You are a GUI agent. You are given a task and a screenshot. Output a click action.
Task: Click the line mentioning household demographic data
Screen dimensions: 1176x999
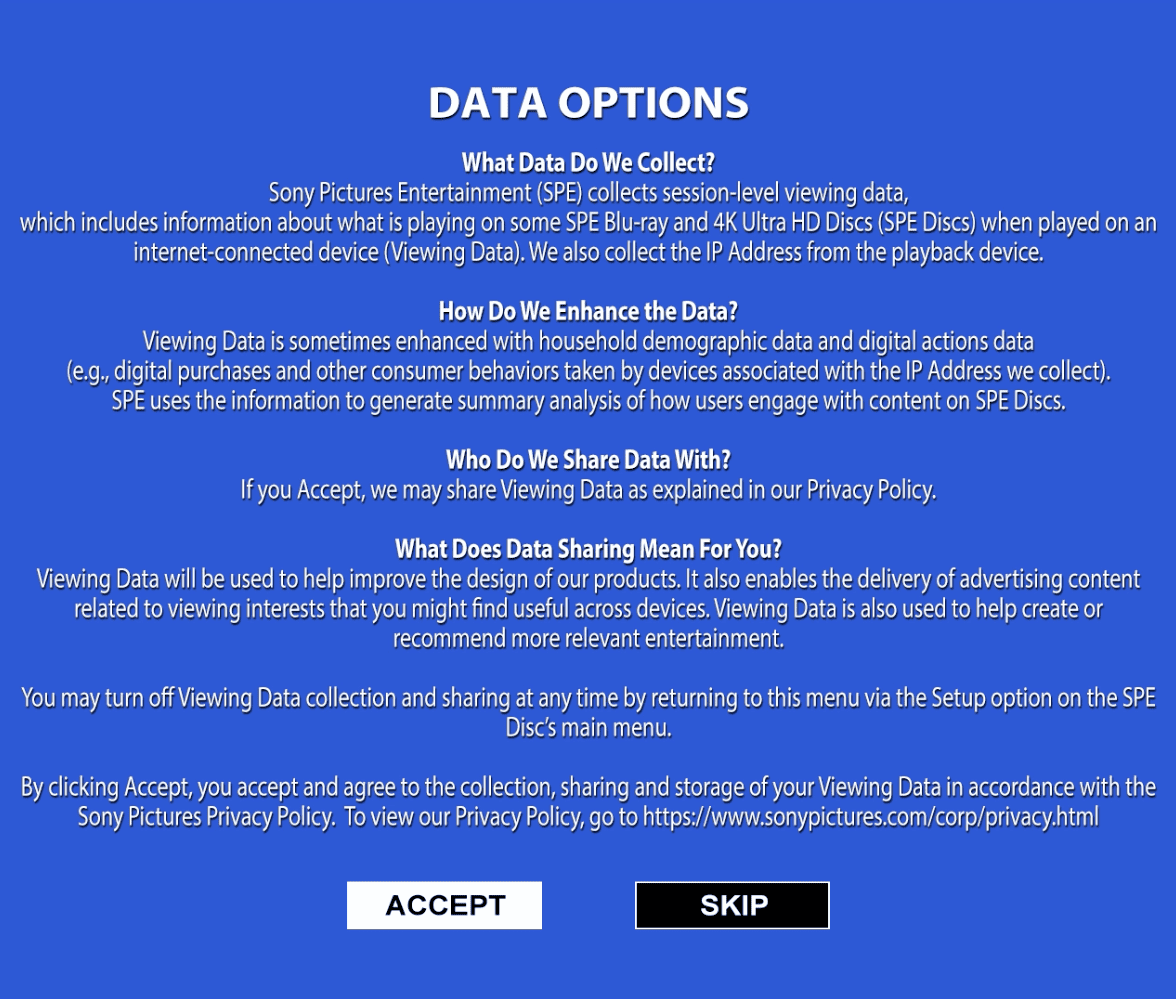click(588, 341)
